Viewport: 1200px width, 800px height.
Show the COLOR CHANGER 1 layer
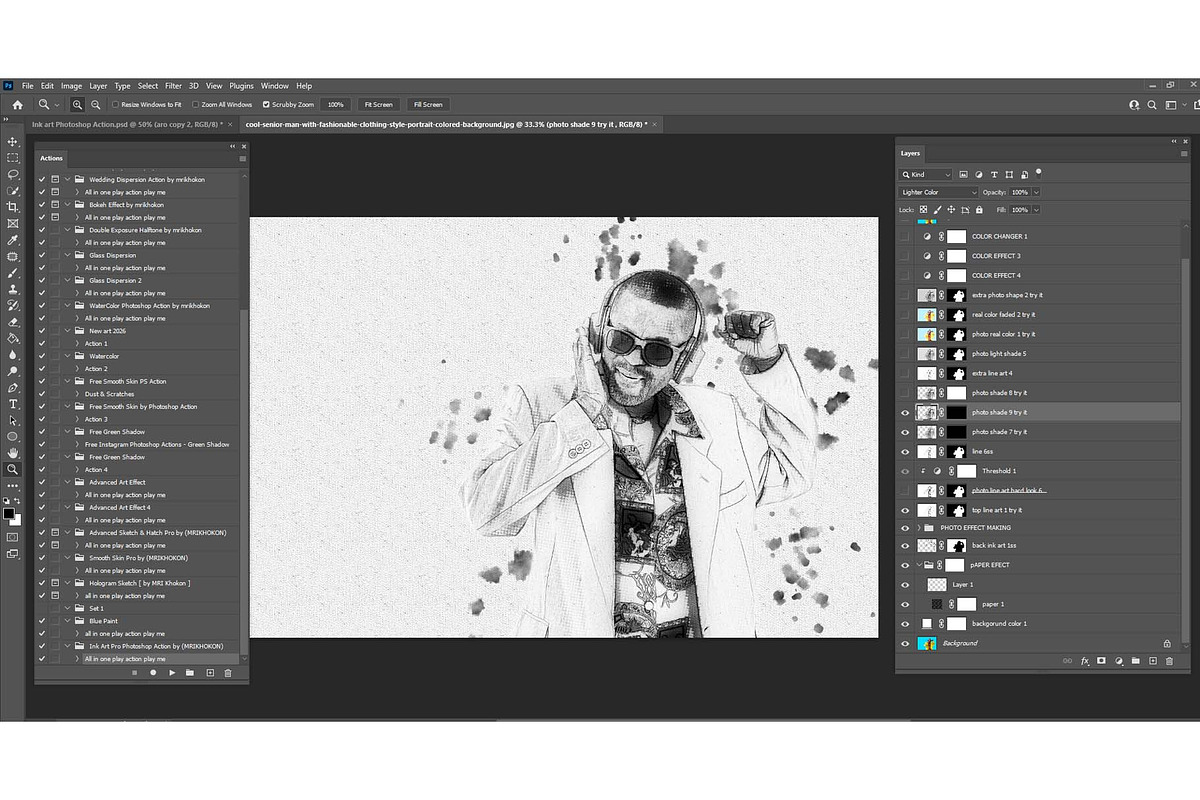point(906,236)
